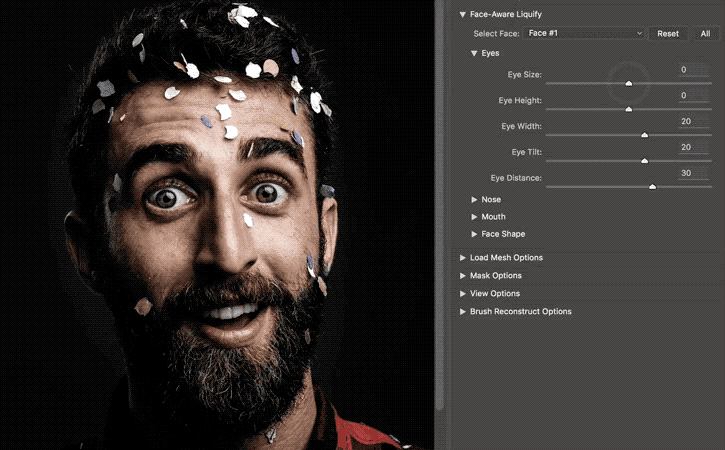
Task: Click the Eye Height slider handle
Action: click(629, 109)
